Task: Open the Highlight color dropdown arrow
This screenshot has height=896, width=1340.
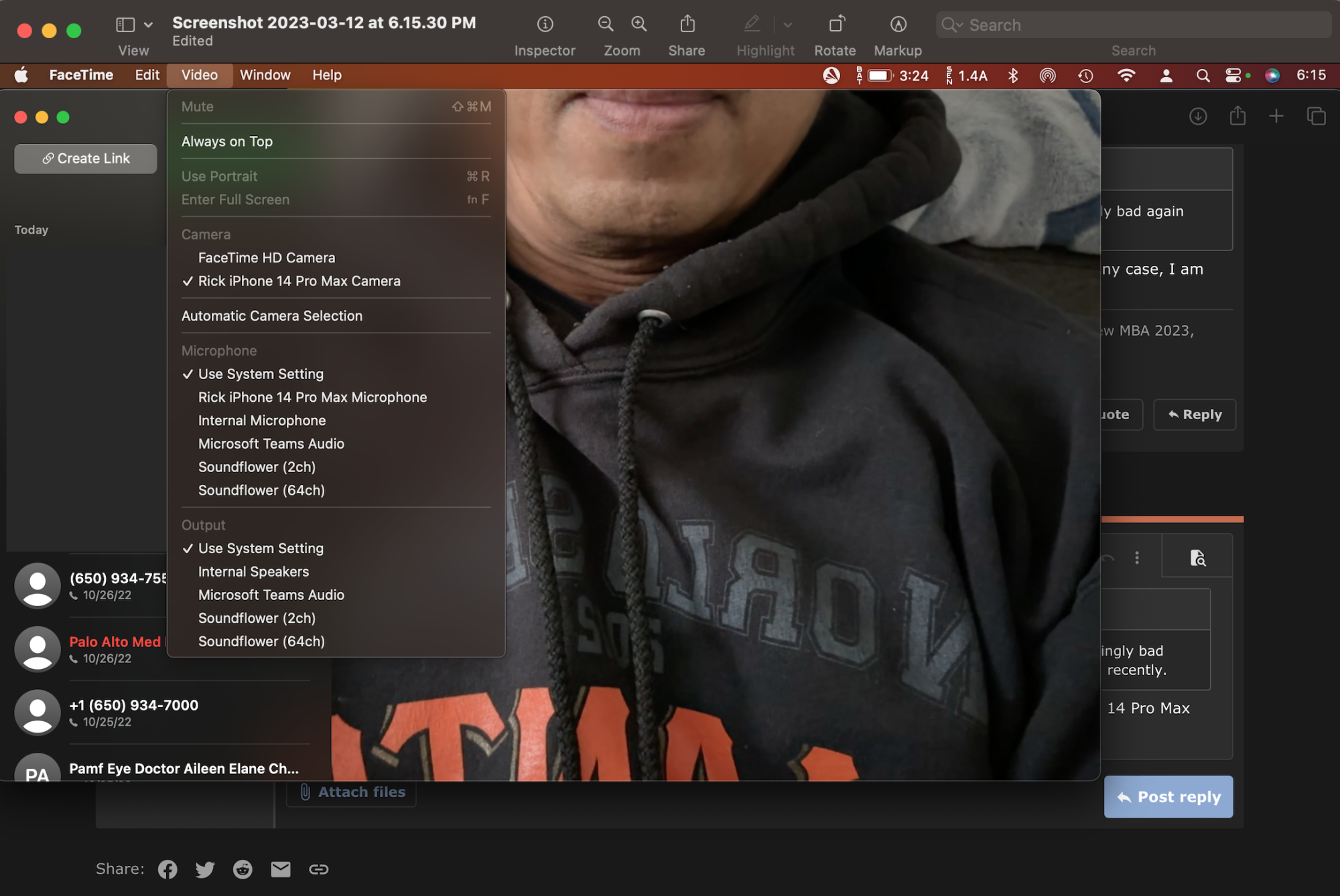Action: tap(788, 25)
